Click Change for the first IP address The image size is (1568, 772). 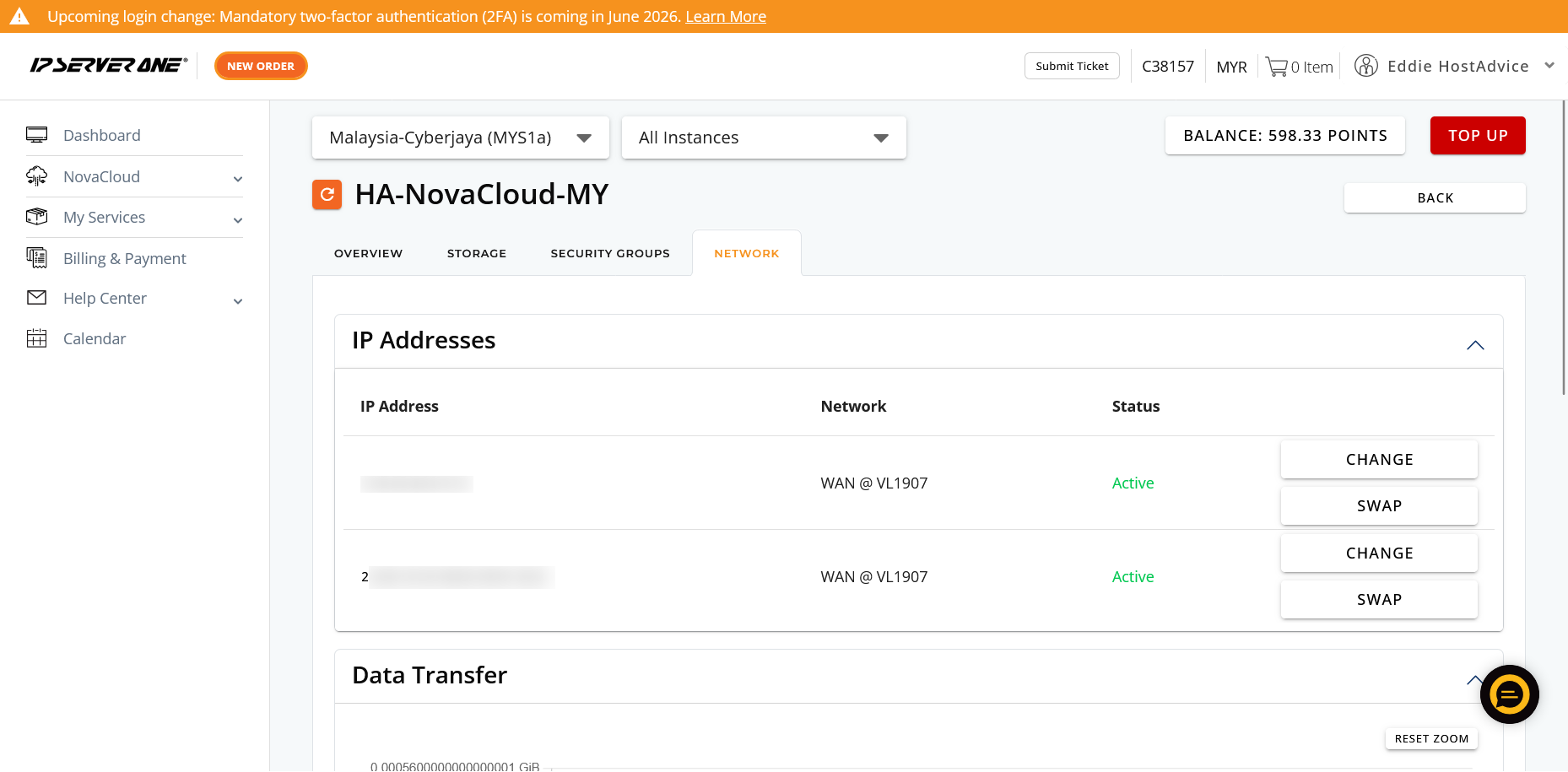coord(1379,459)
